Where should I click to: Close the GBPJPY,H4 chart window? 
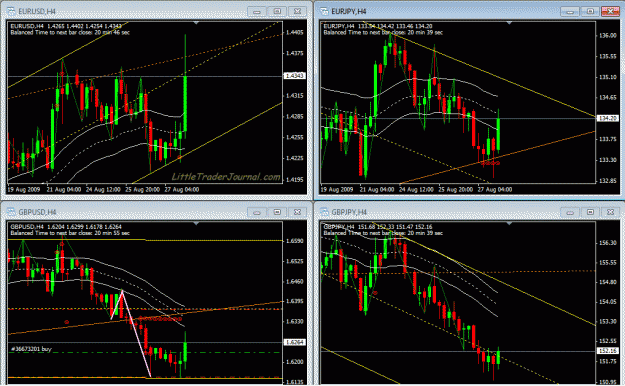tap(611, 212)
